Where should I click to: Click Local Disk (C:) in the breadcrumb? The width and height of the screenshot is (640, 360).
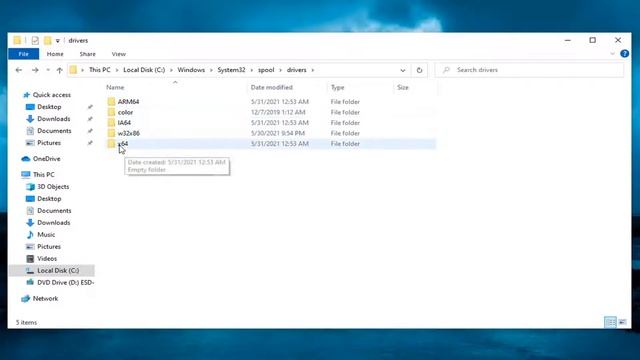[x=144, y=70]
